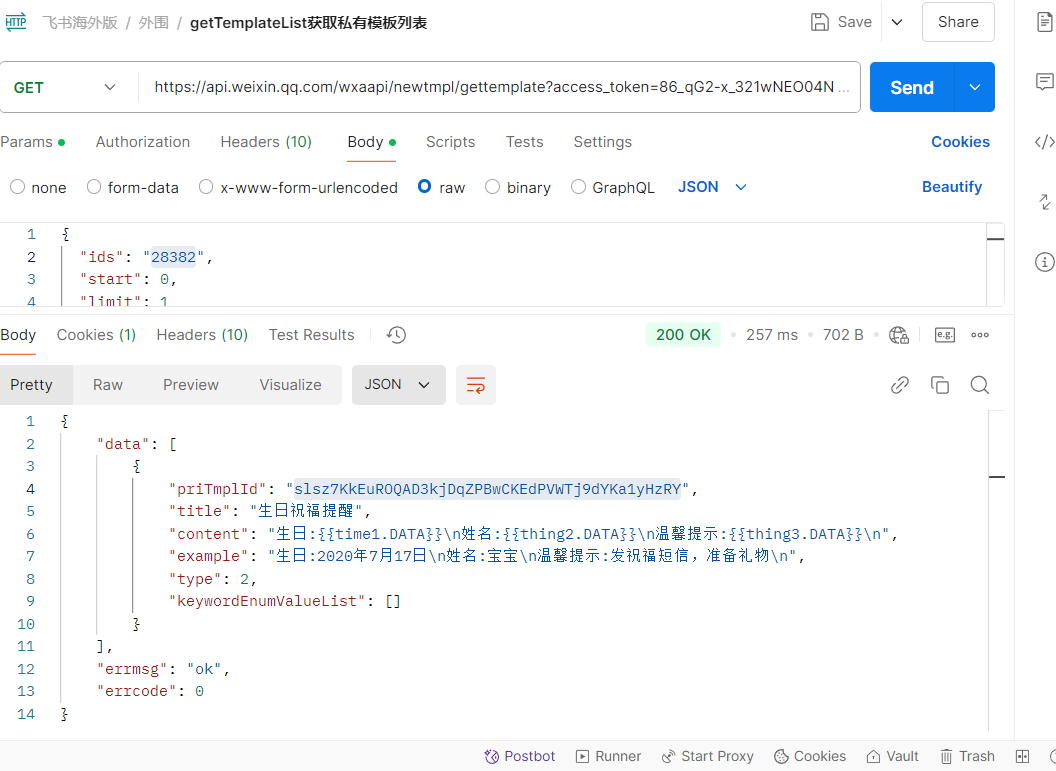
Task: Switch response view to Raw
Action: [x=108, y=385]
